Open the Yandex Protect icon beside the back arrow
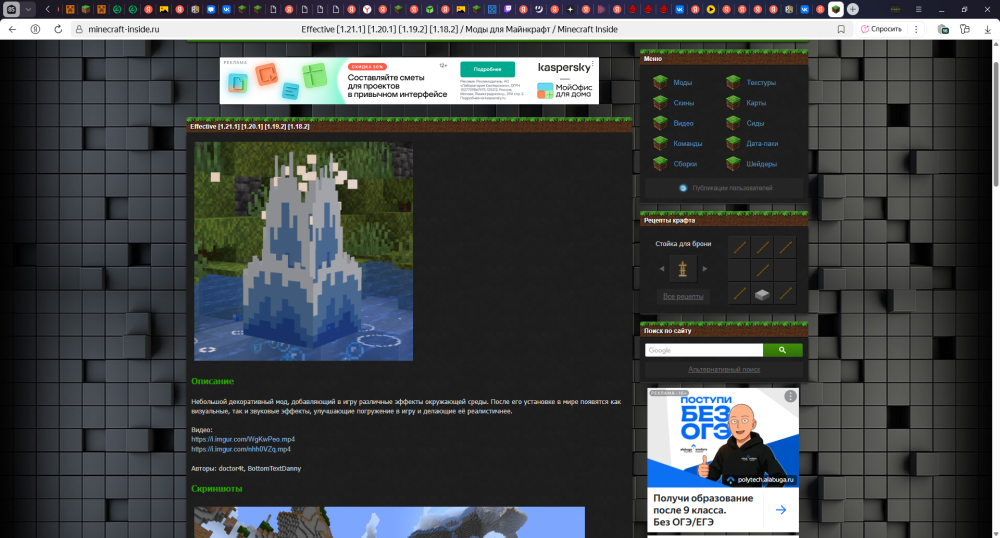Screen dimensions: 1000x538 [x=35, y=29]
